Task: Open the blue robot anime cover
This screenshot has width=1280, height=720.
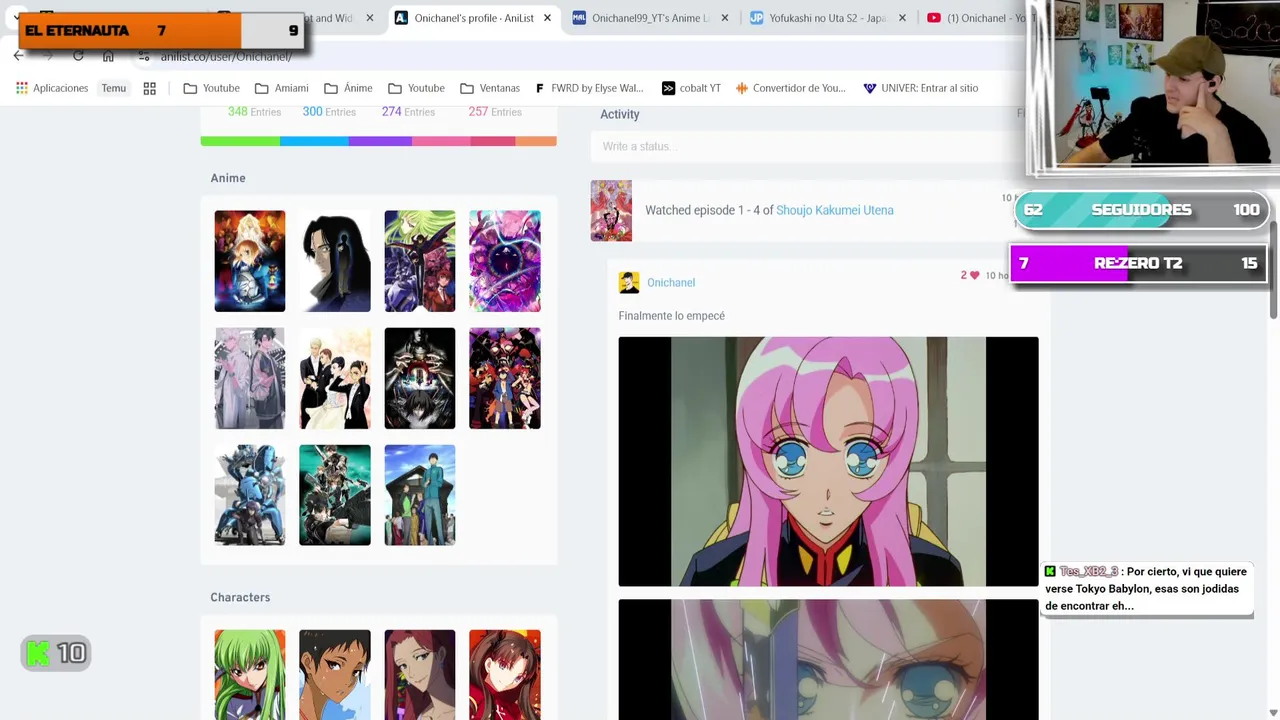Action: (x=250, y=495)
